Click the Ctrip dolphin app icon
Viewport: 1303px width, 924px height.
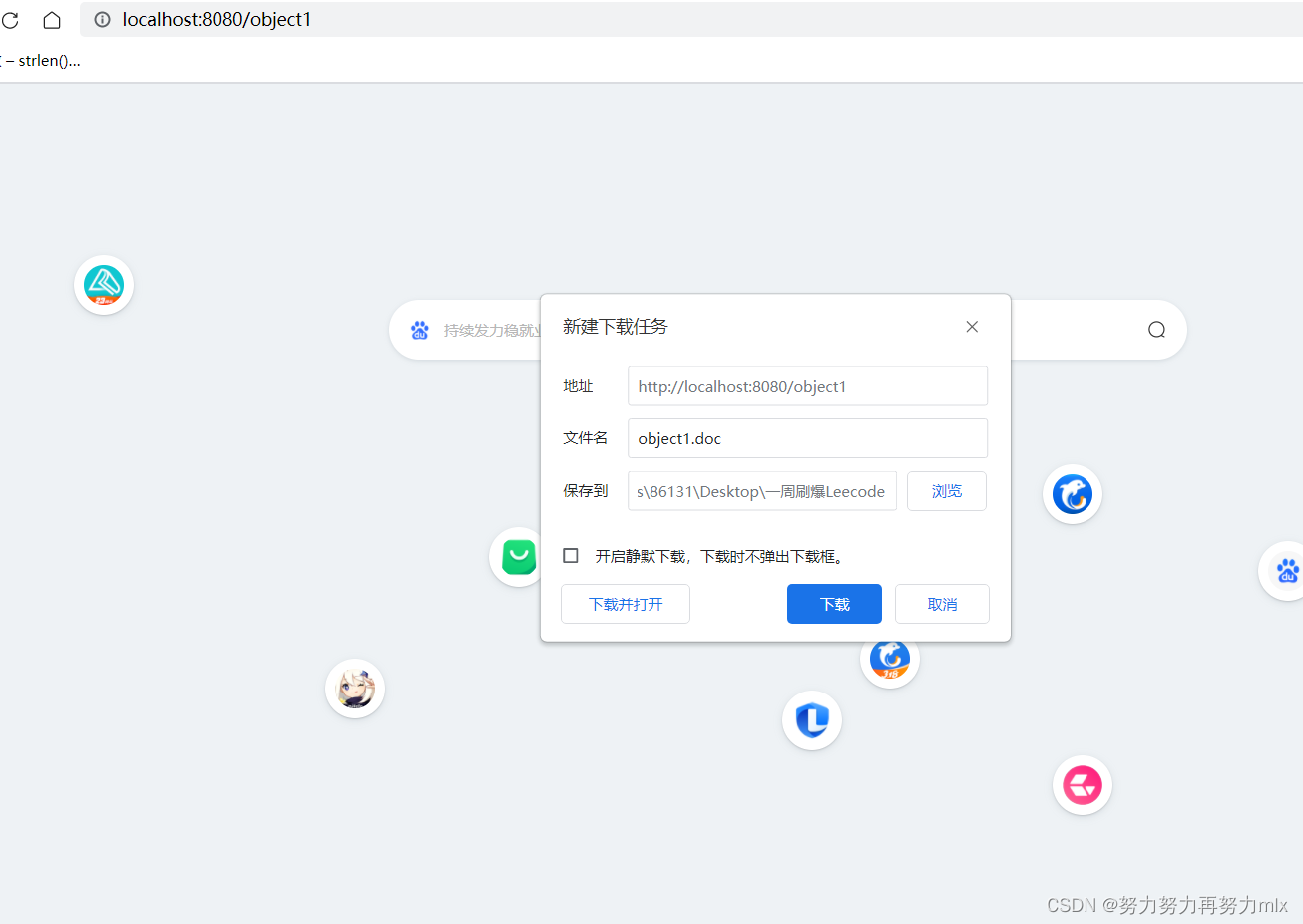point(1072,493)
